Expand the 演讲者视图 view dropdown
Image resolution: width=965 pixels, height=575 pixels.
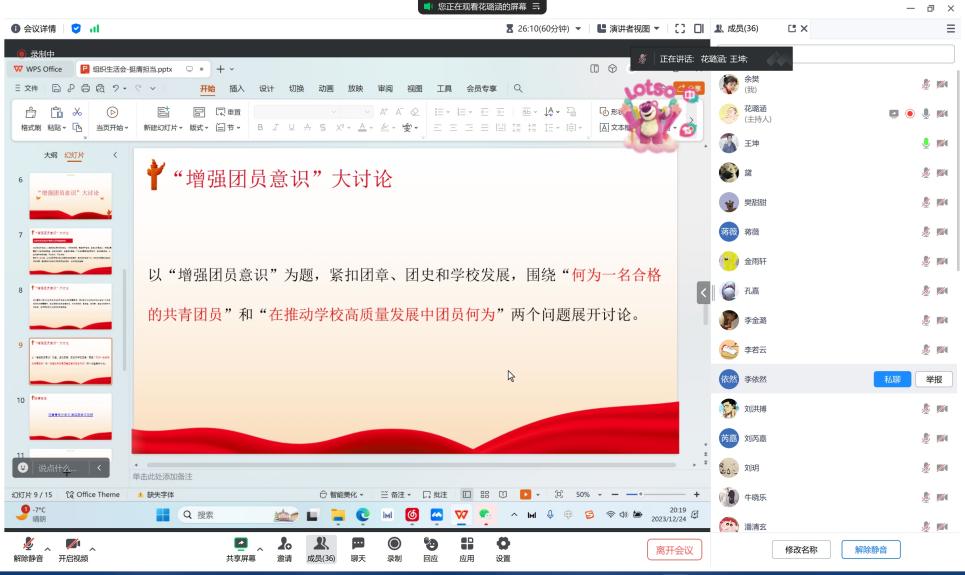[629, 29]
